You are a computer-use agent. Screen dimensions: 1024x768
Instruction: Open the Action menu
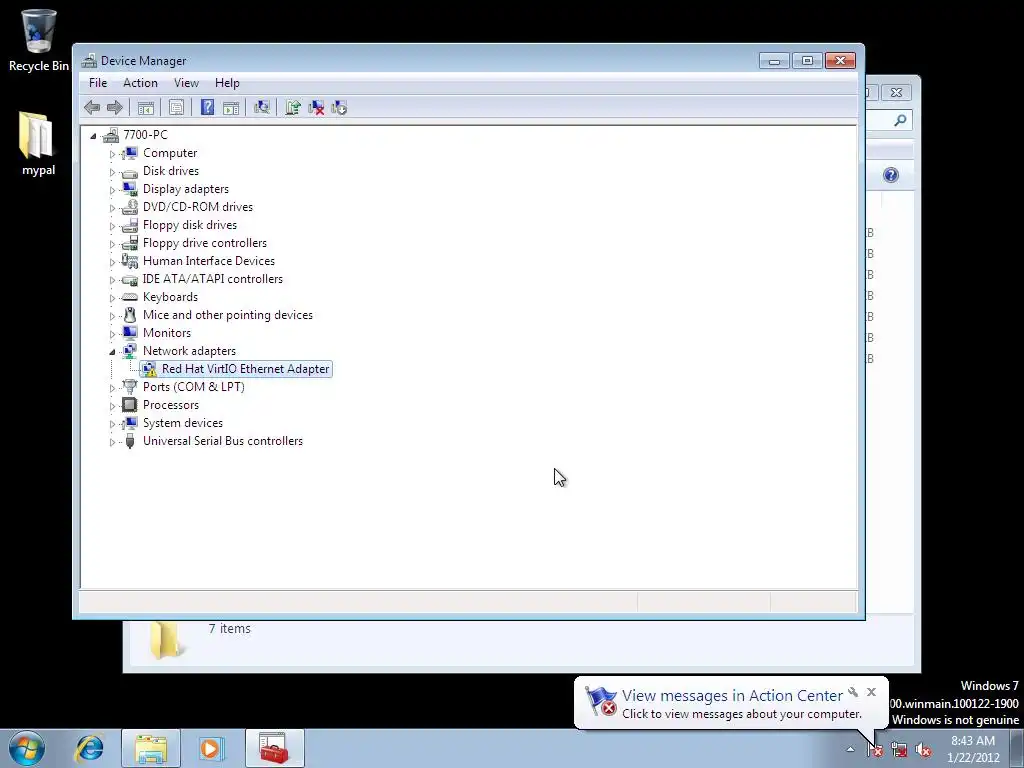tap(140, 83)
